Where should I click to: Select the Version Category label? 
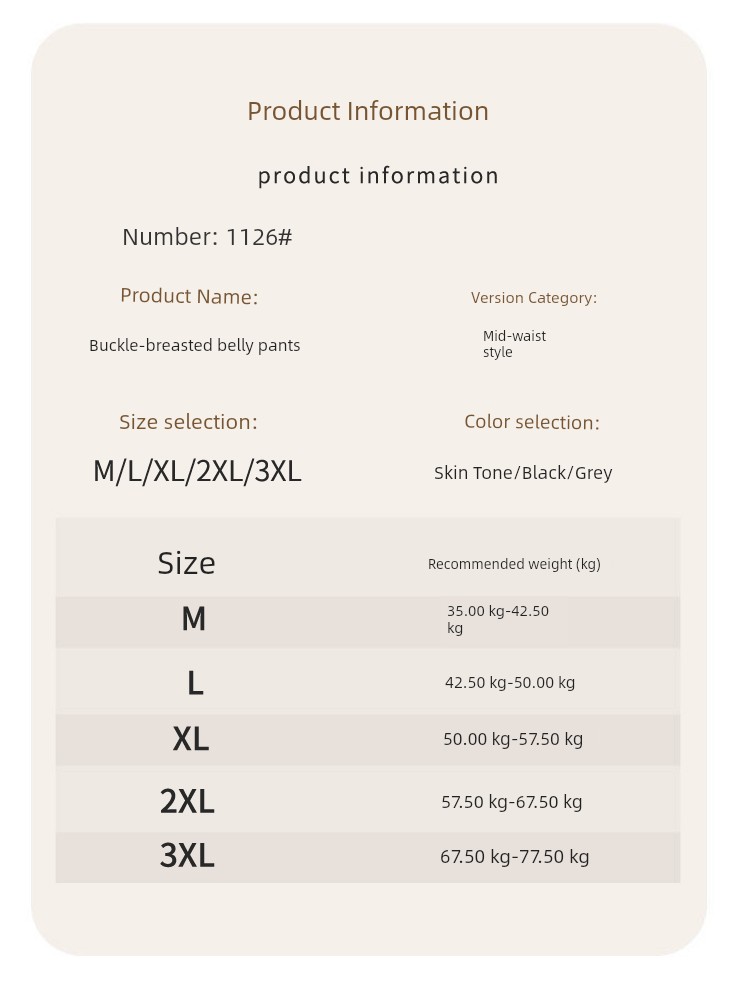pyautogui.click(x=533, y=298)
